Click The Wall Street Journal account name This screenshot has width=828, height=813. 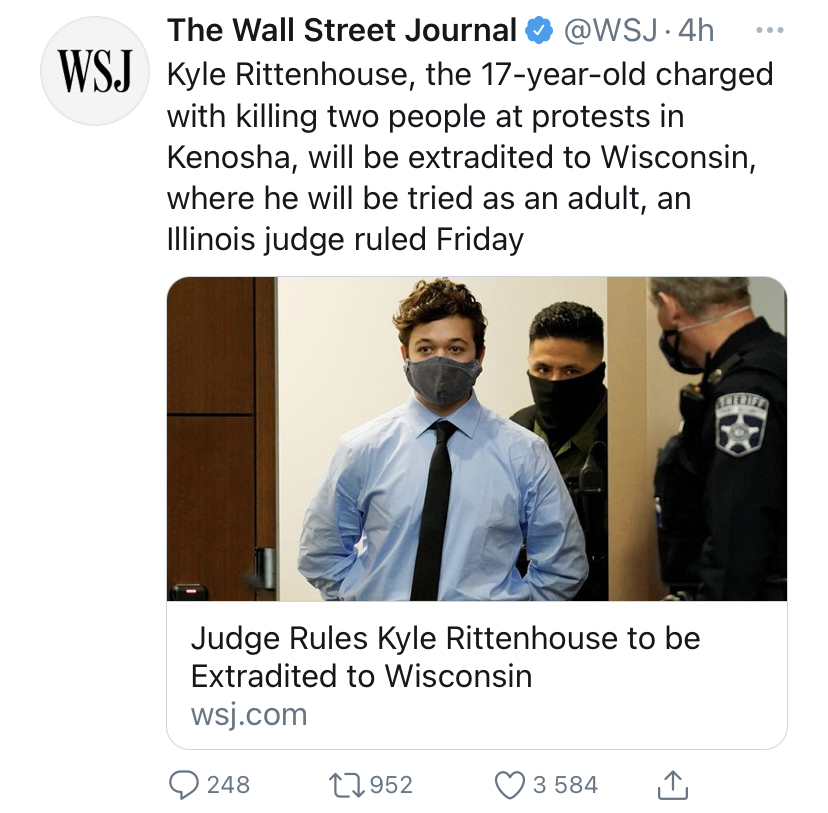click(342, 30)
